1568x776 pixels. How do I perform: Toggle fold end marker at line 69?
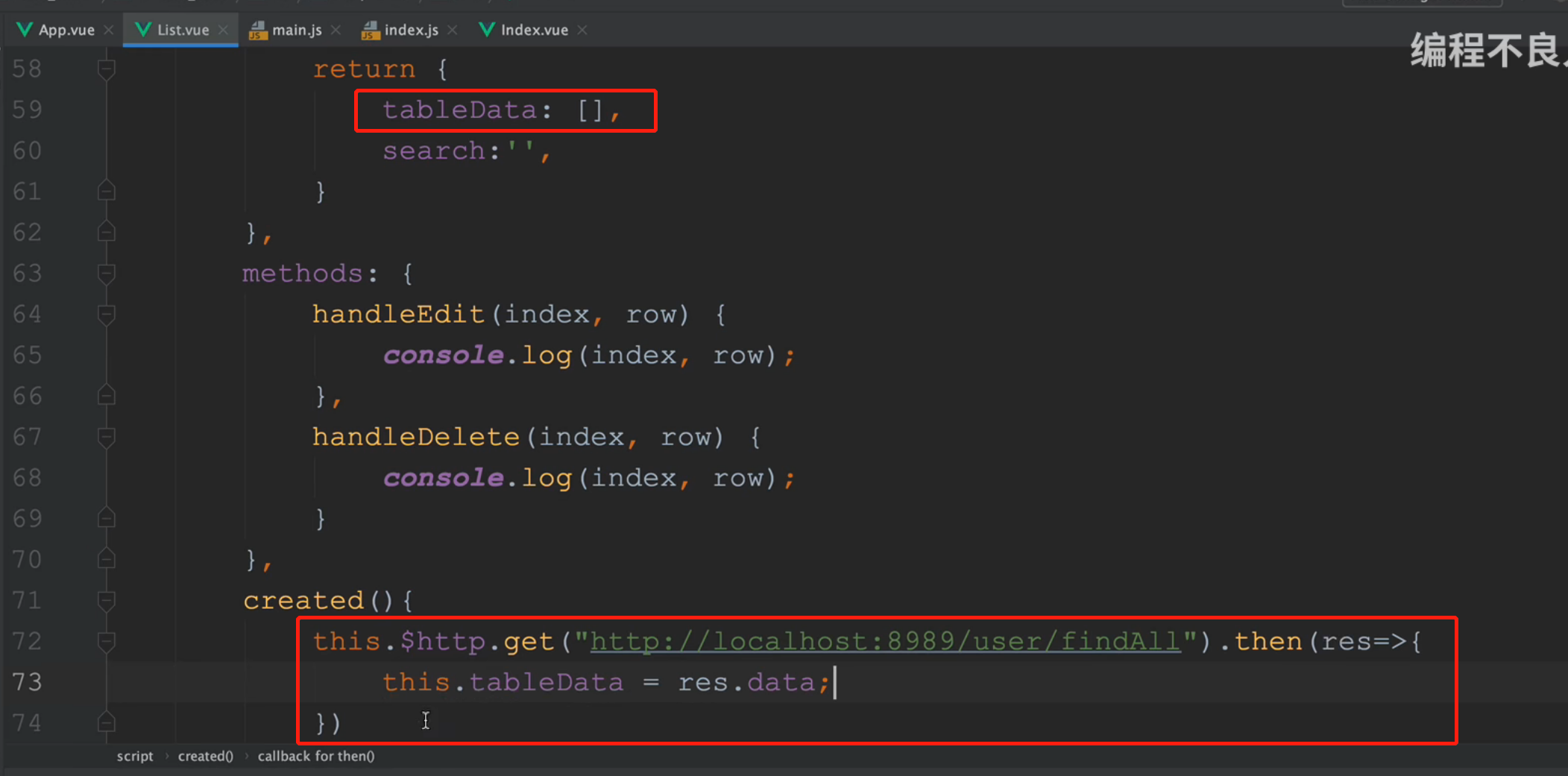[x=107, y=519]
